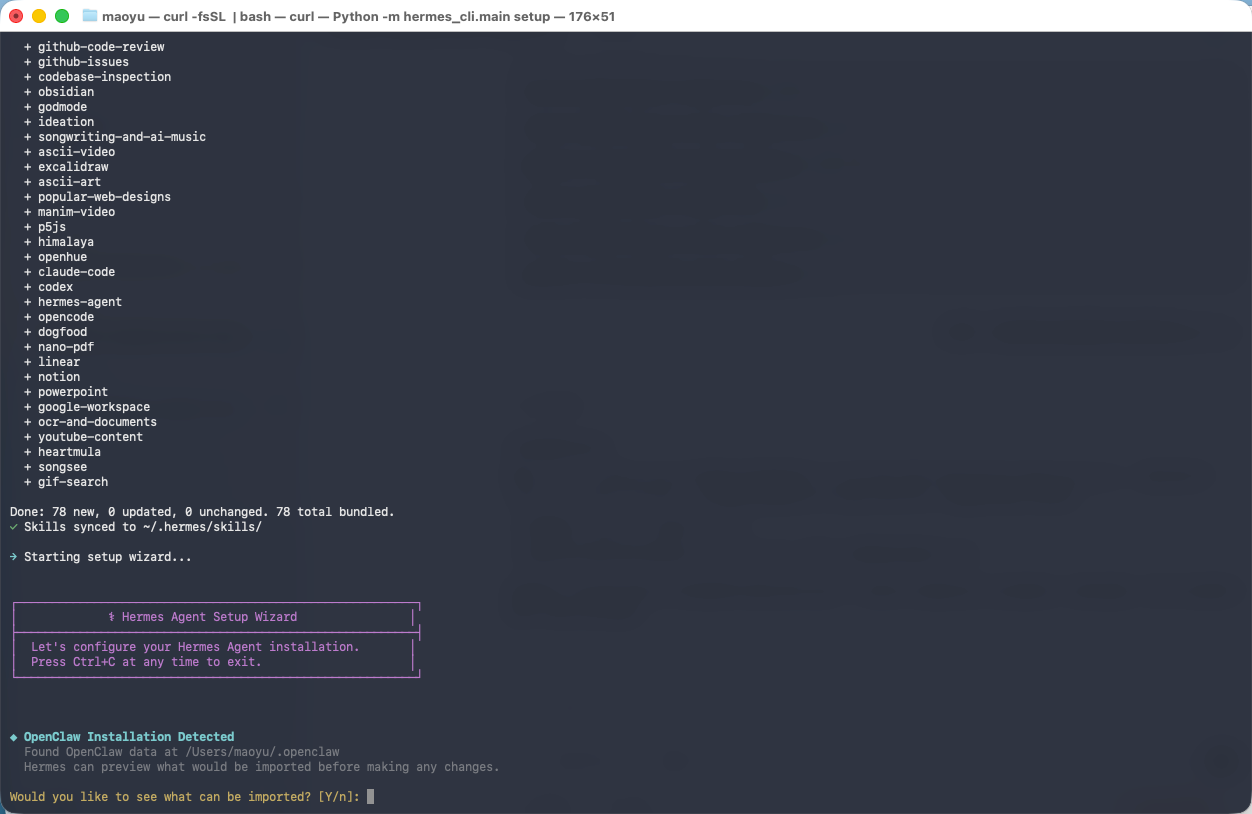Viewport: 1252px width, 814px height.
Task: Click the plus sign before gif-search
Action: click(x=28, y=482)
